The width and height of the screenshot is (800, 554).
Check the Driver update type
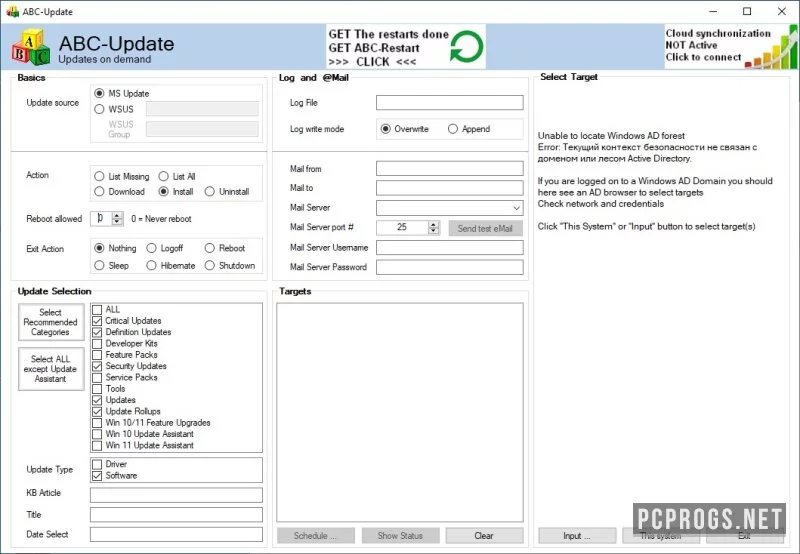[97, 464]
